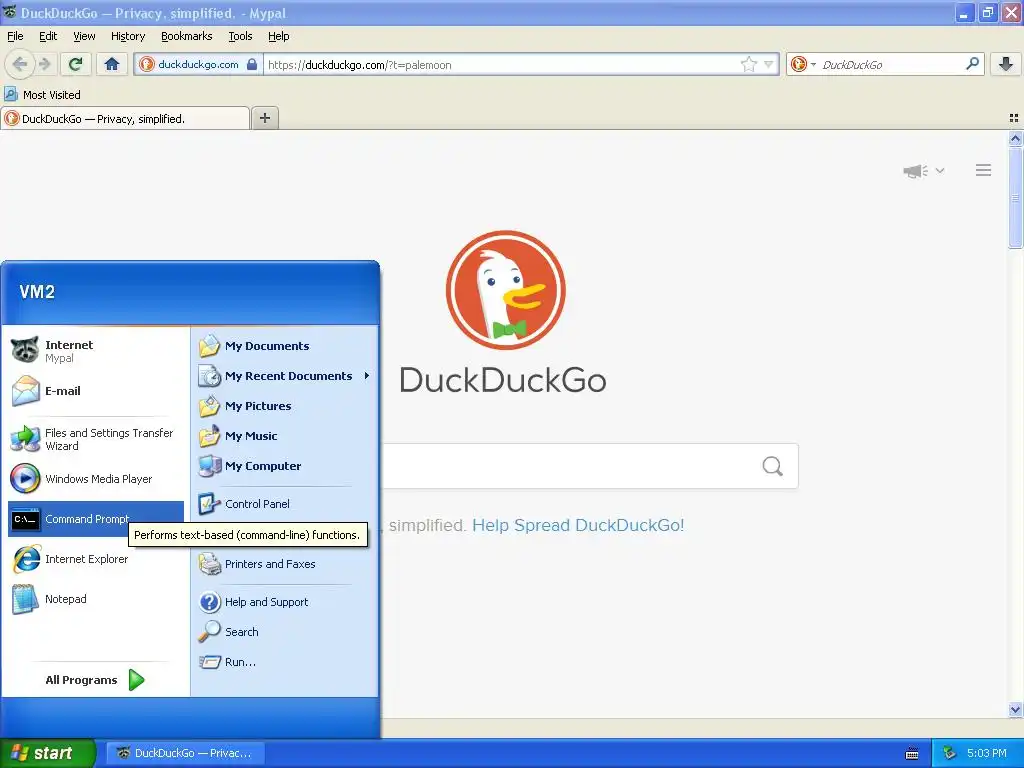Go to the browser Home page

pos(112,64)
